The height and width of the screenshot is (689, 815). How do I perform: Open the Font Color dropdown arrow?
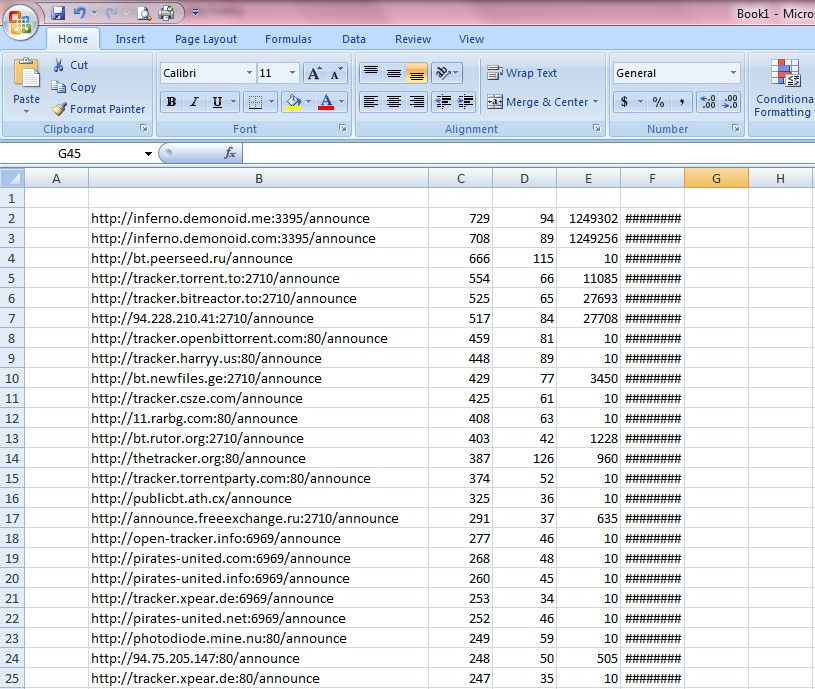(x=341, y=102)
